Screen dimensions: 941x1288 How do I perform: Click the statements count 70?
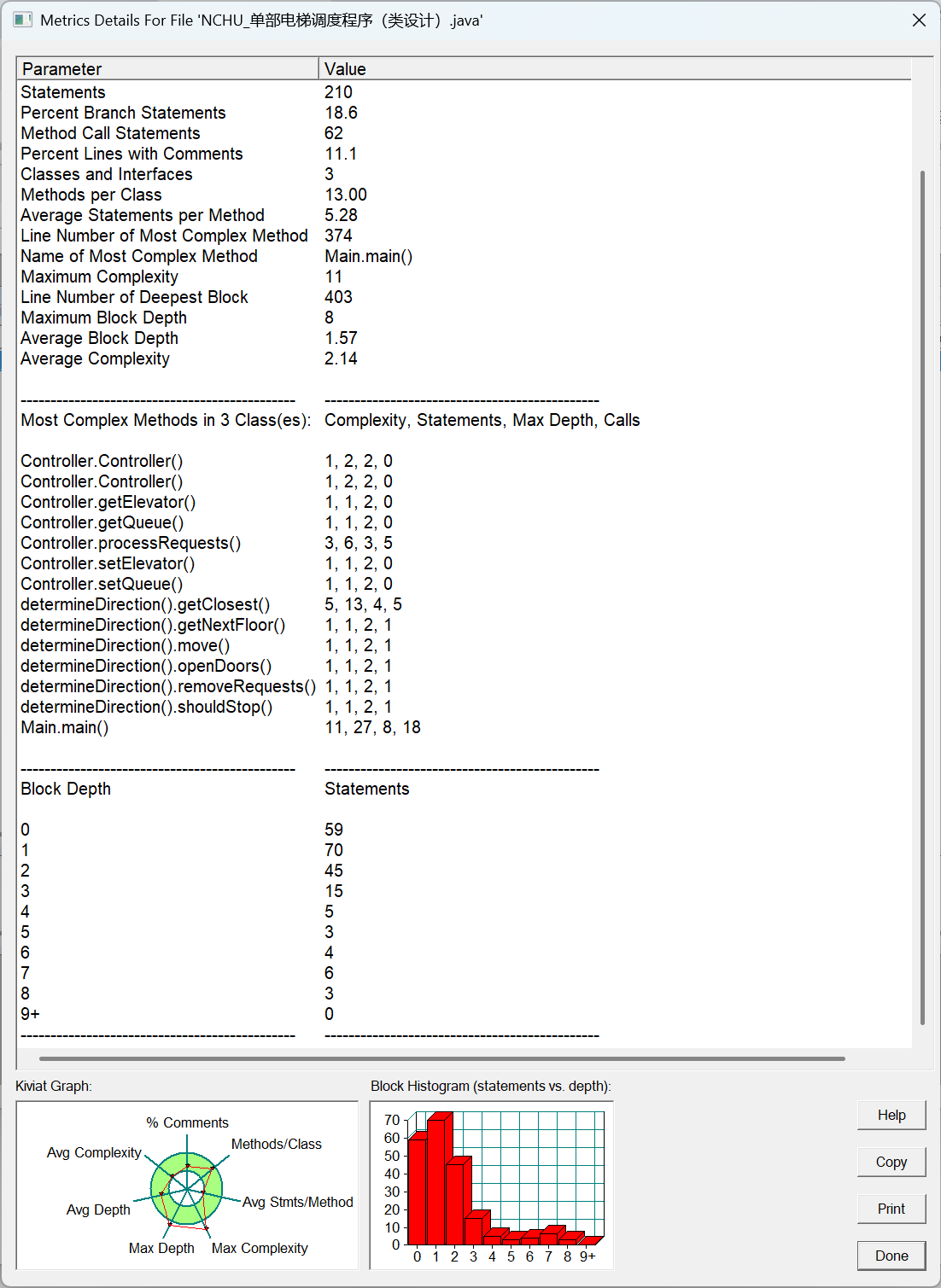[334, 850]
